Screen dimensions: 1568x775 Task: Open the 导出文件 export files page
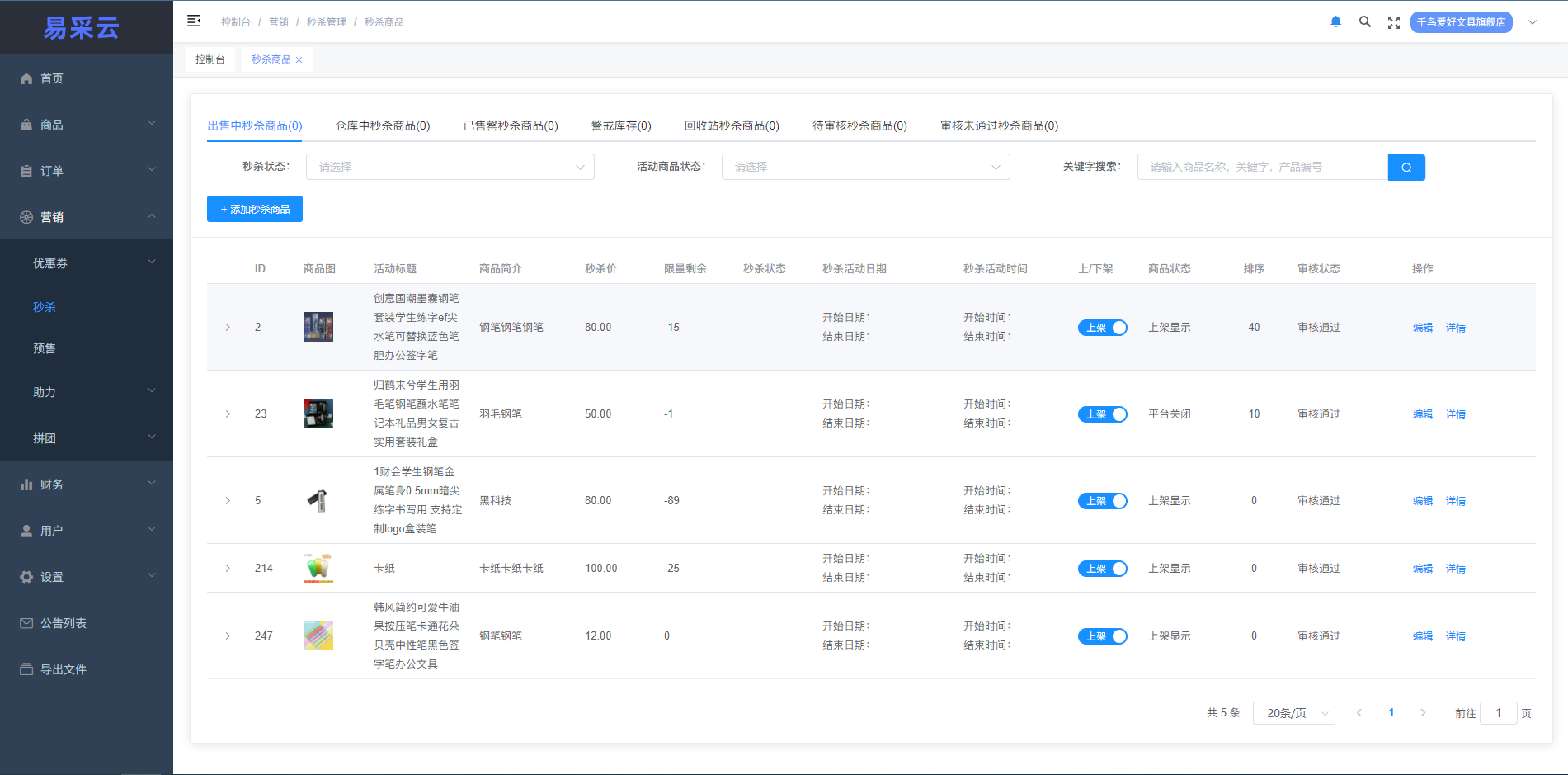64,669
